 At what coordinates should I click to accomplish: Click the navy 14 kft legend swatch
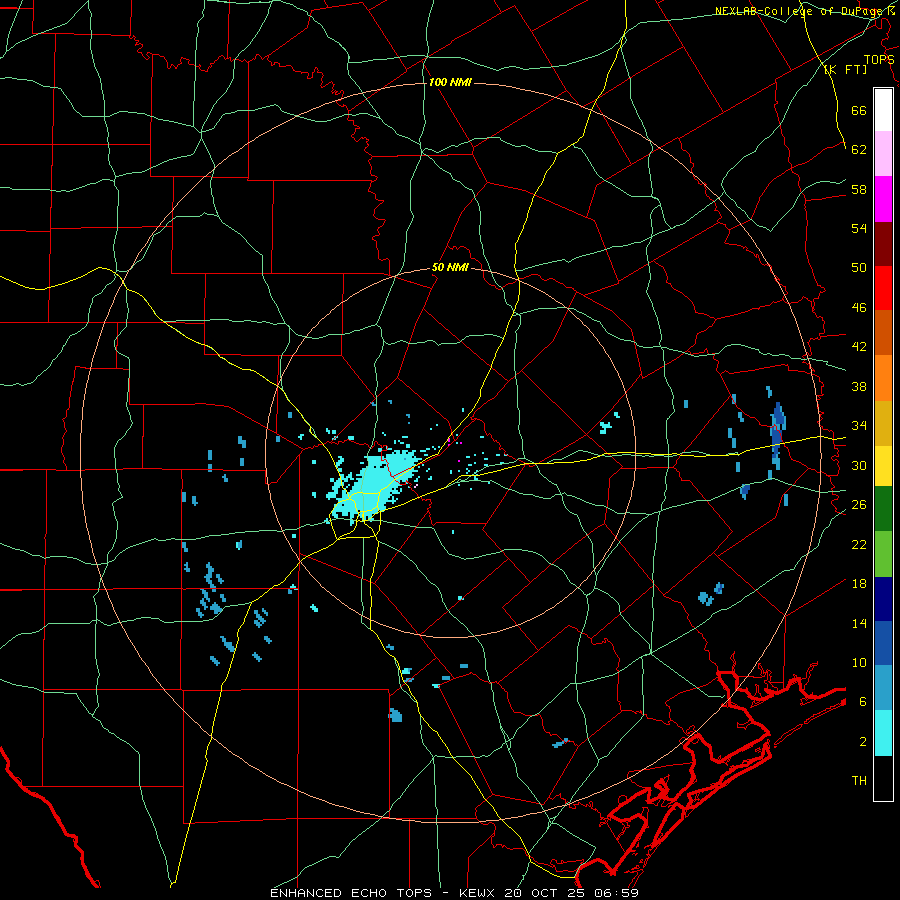[x=883, y=599]
